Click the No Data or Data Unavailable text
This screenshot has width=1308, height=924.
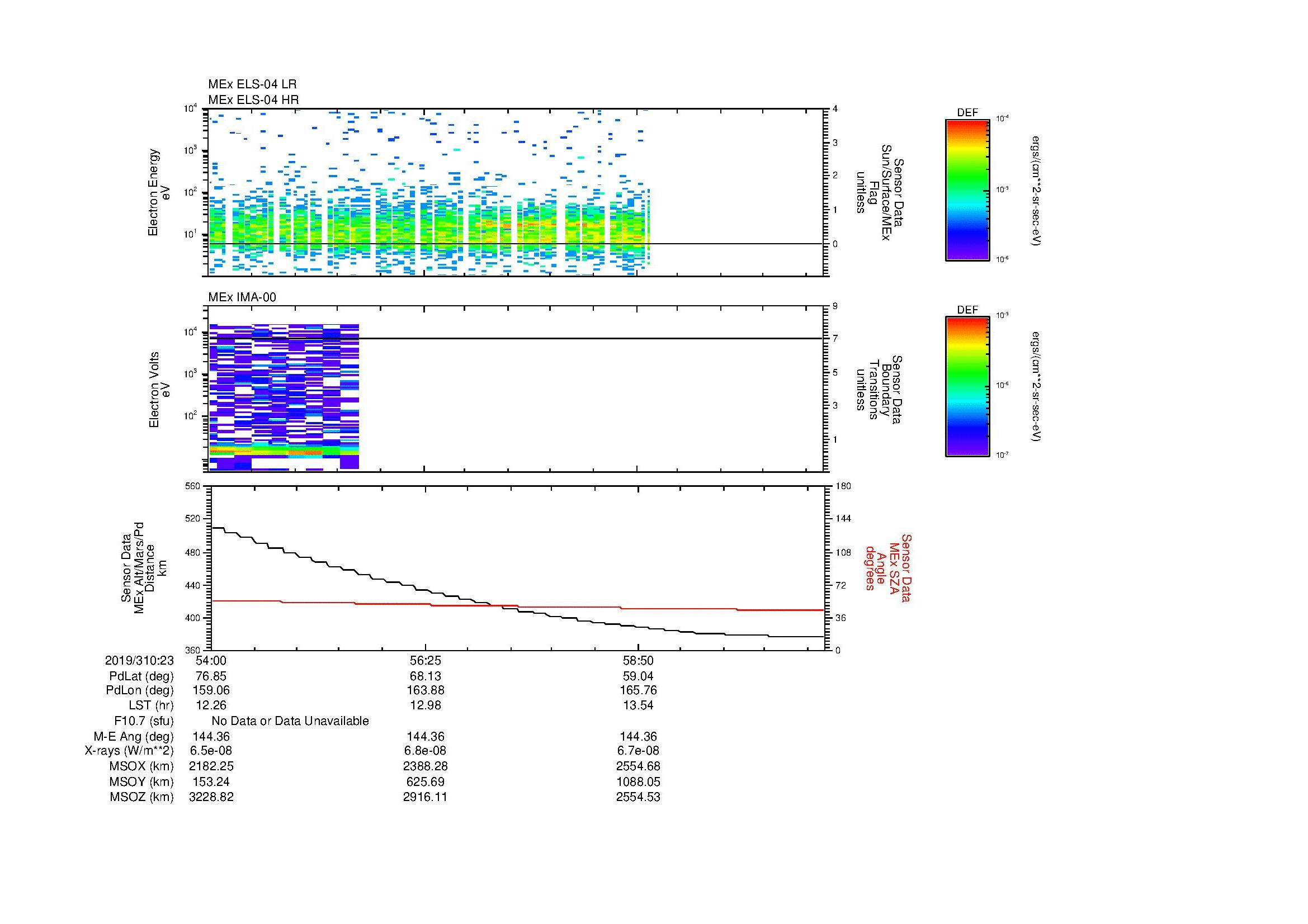click(290, 721)
